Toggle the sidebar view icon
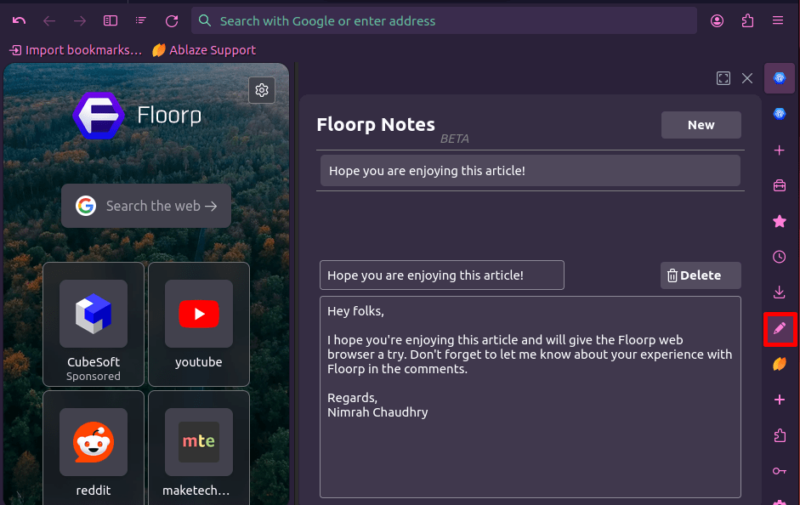Screen dimensions: 800x505 (x=110, y=21)
